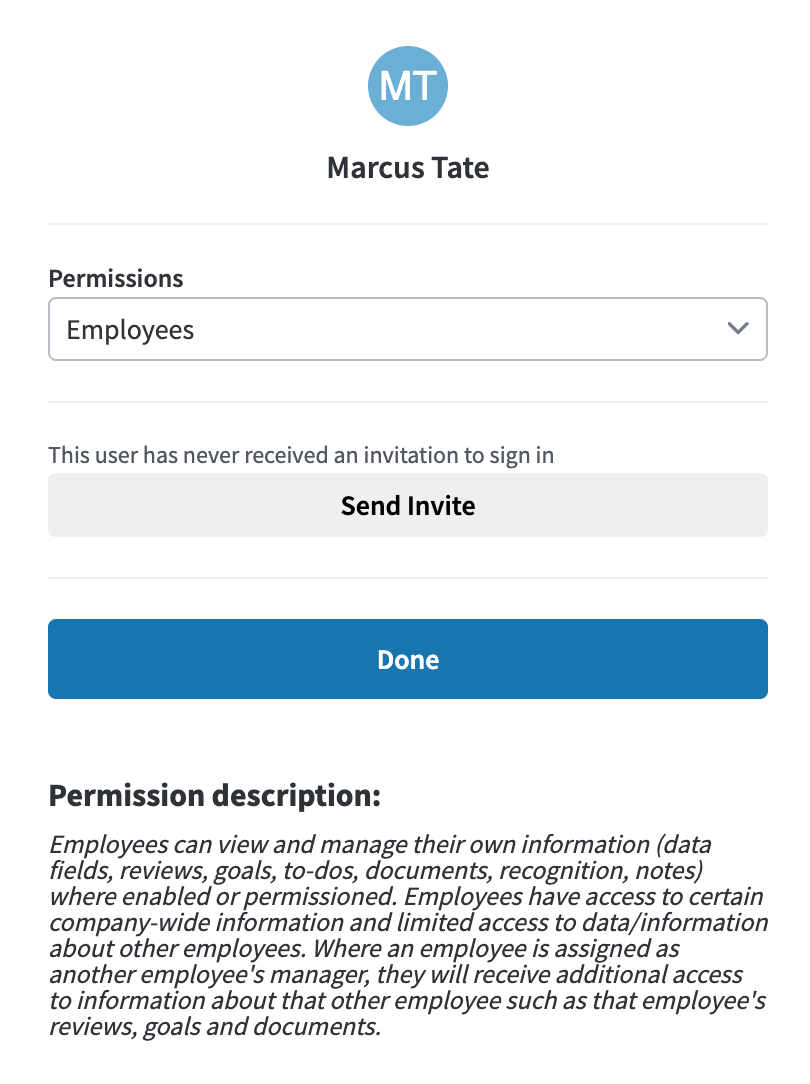The height and width of the screenshot is (1084, 810).
Task: Select the Employees value text in the dropdown
Action: click(x=130, y=330)
